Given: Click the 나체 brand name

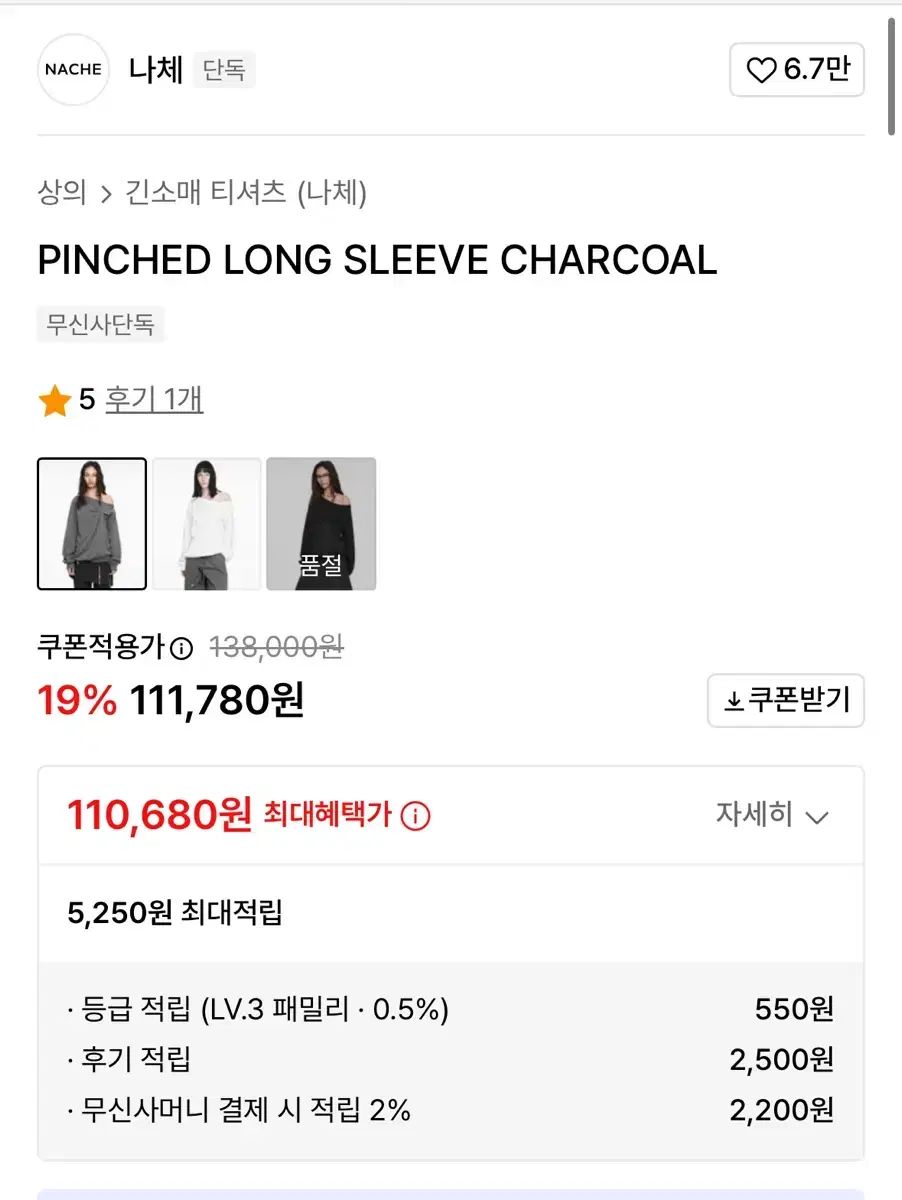Looking at the screenshot, I should click(156, 70).
